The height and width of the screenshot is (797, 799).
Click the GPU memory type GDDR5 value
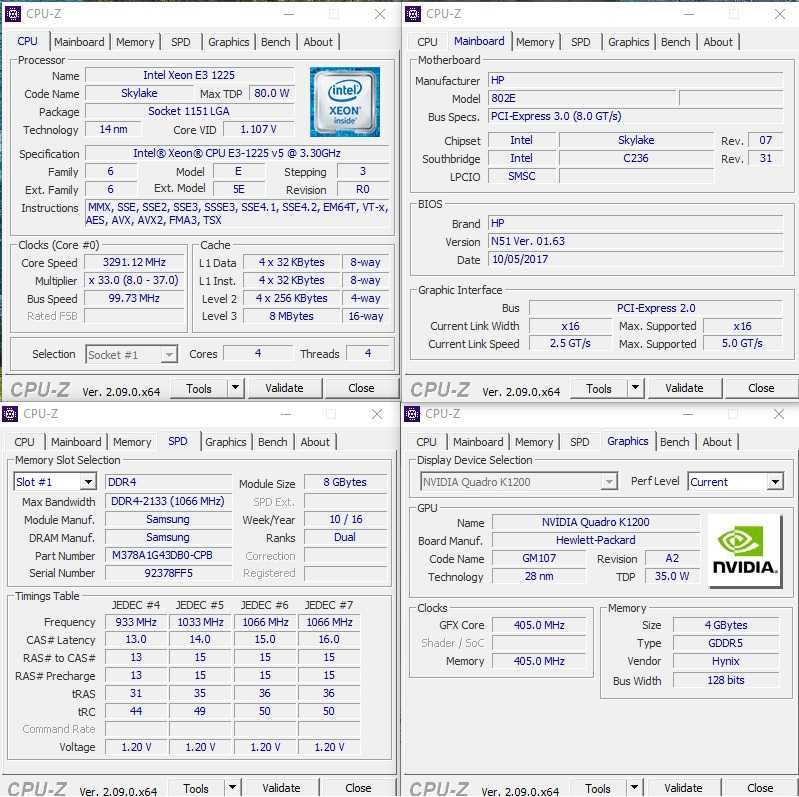pyautogui.click(x=726, y=643)
